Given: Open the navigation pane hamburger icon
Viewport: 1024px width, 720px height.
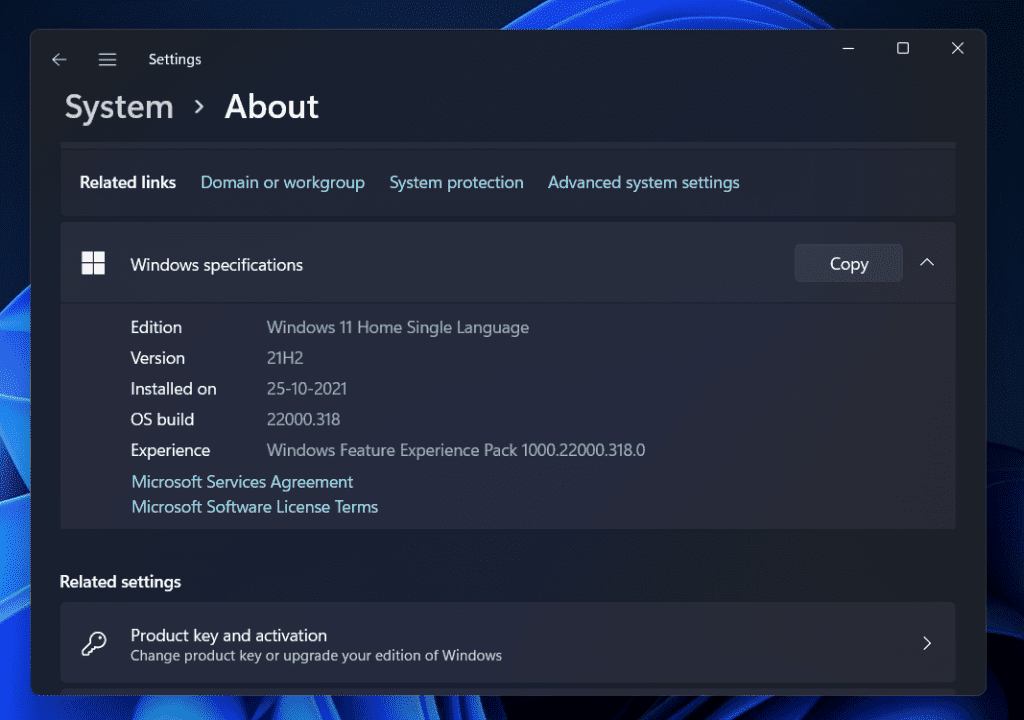Looking at the screenshot, I should pos(107,59).
